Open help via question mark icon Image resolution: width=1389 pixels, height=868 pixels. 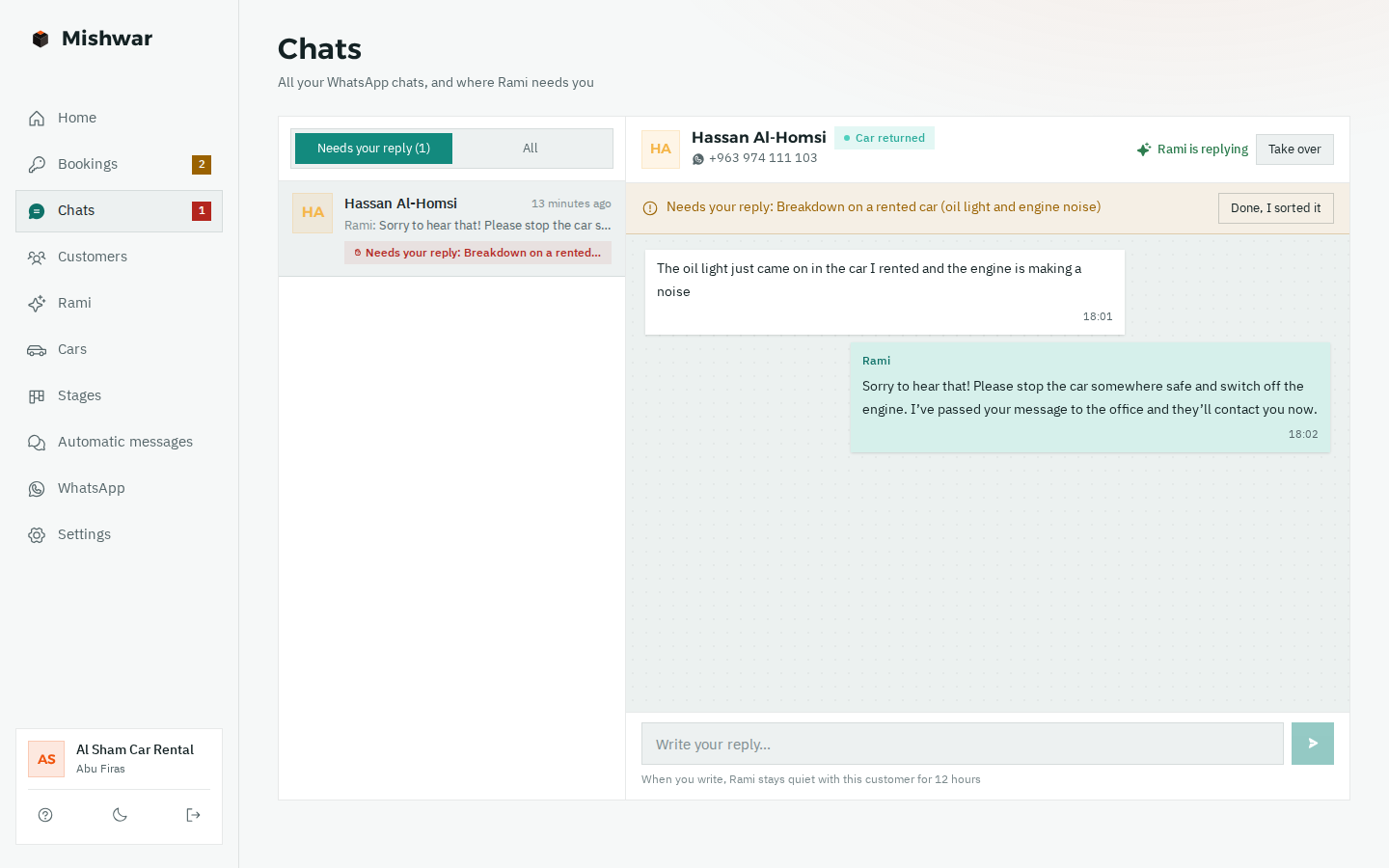pyautogui.click(x=45, y=815)
